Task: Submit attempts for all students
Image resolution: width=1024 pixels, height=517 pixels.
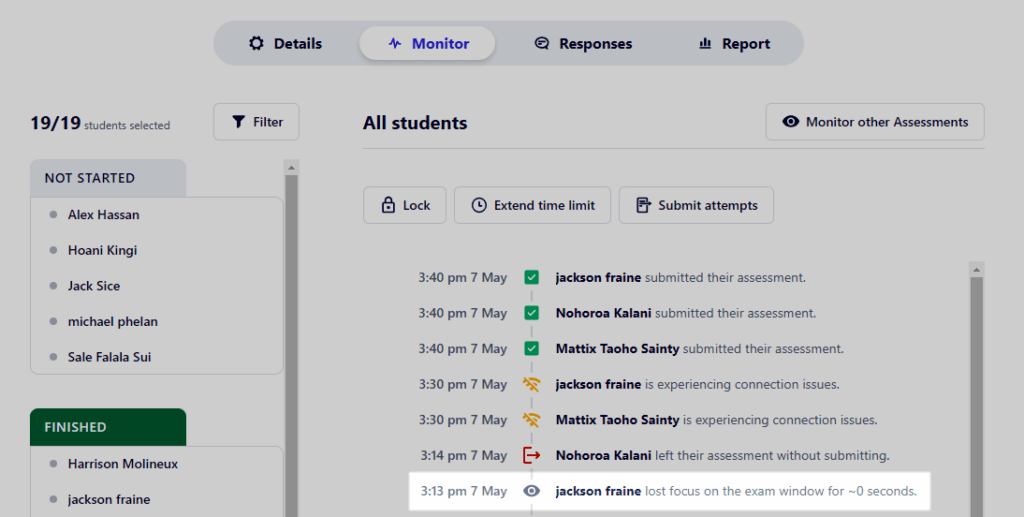Action: (696, 206)
